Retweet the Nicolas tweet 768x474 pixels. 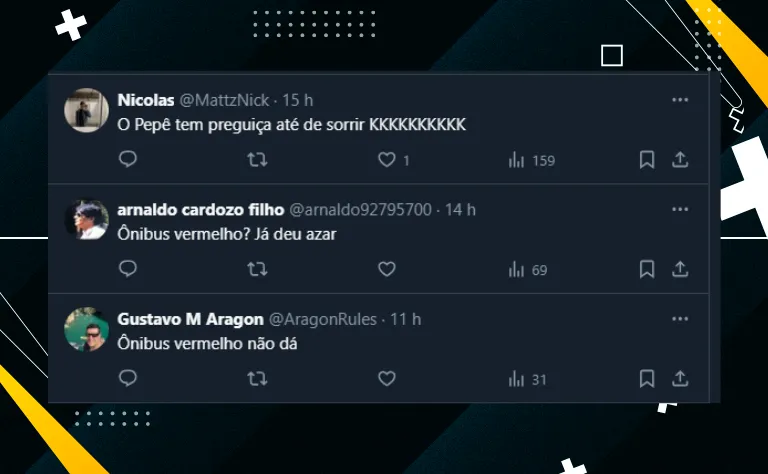click(x=257, y=159)
